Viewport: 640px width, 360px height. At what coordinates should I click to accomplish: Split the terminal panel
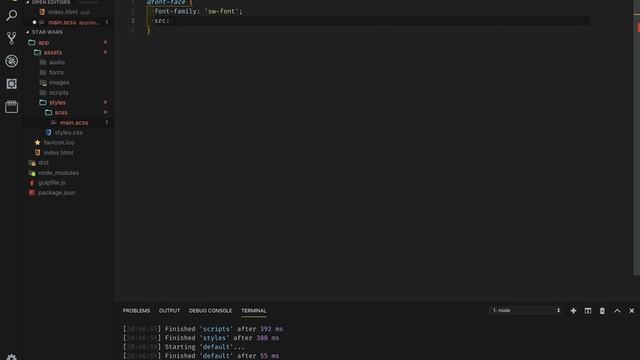click(x=588, y=311)
